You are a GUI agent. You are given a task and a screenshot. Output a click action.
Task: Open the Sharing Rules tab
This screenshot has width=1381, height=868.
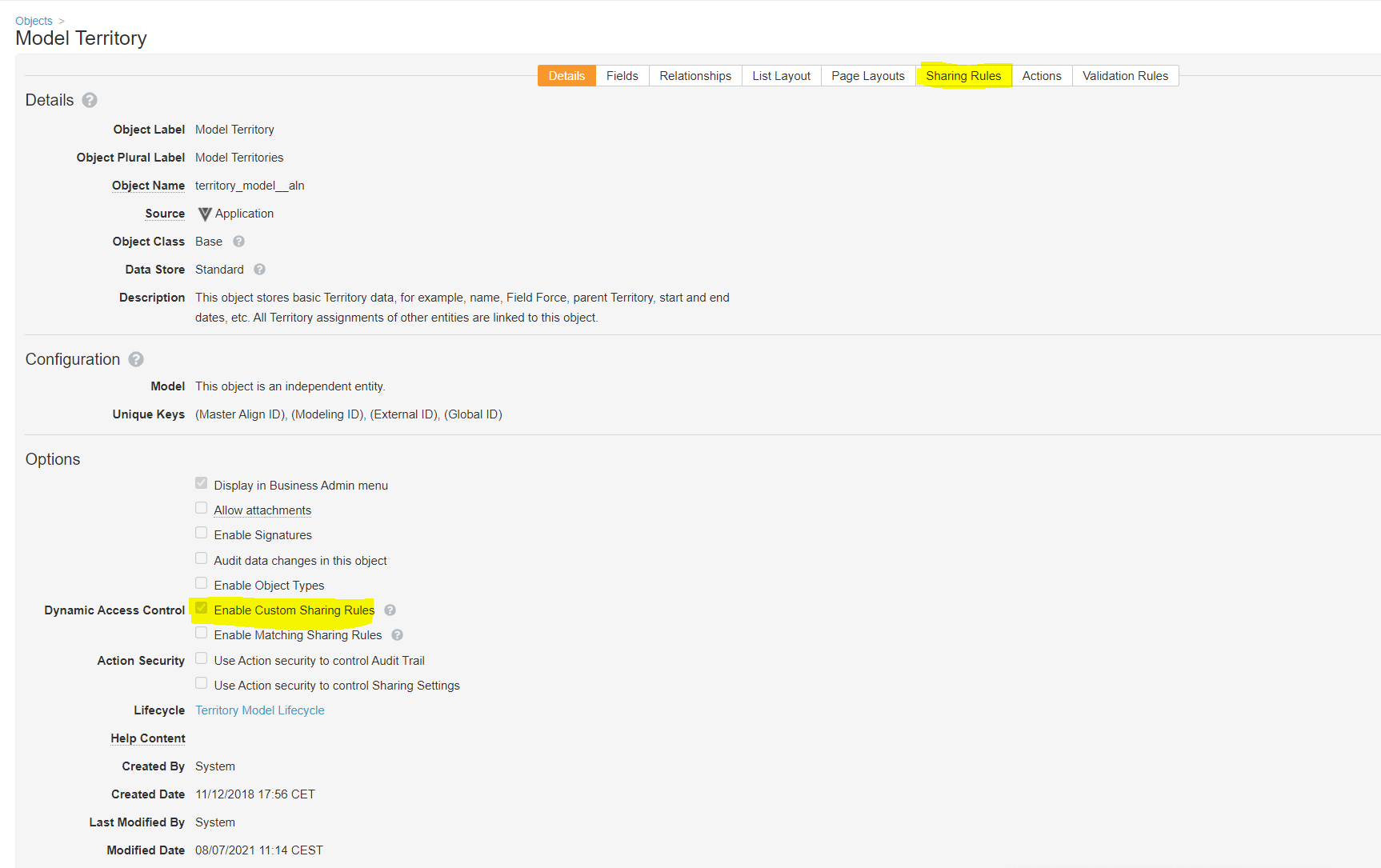coord(963,76)
